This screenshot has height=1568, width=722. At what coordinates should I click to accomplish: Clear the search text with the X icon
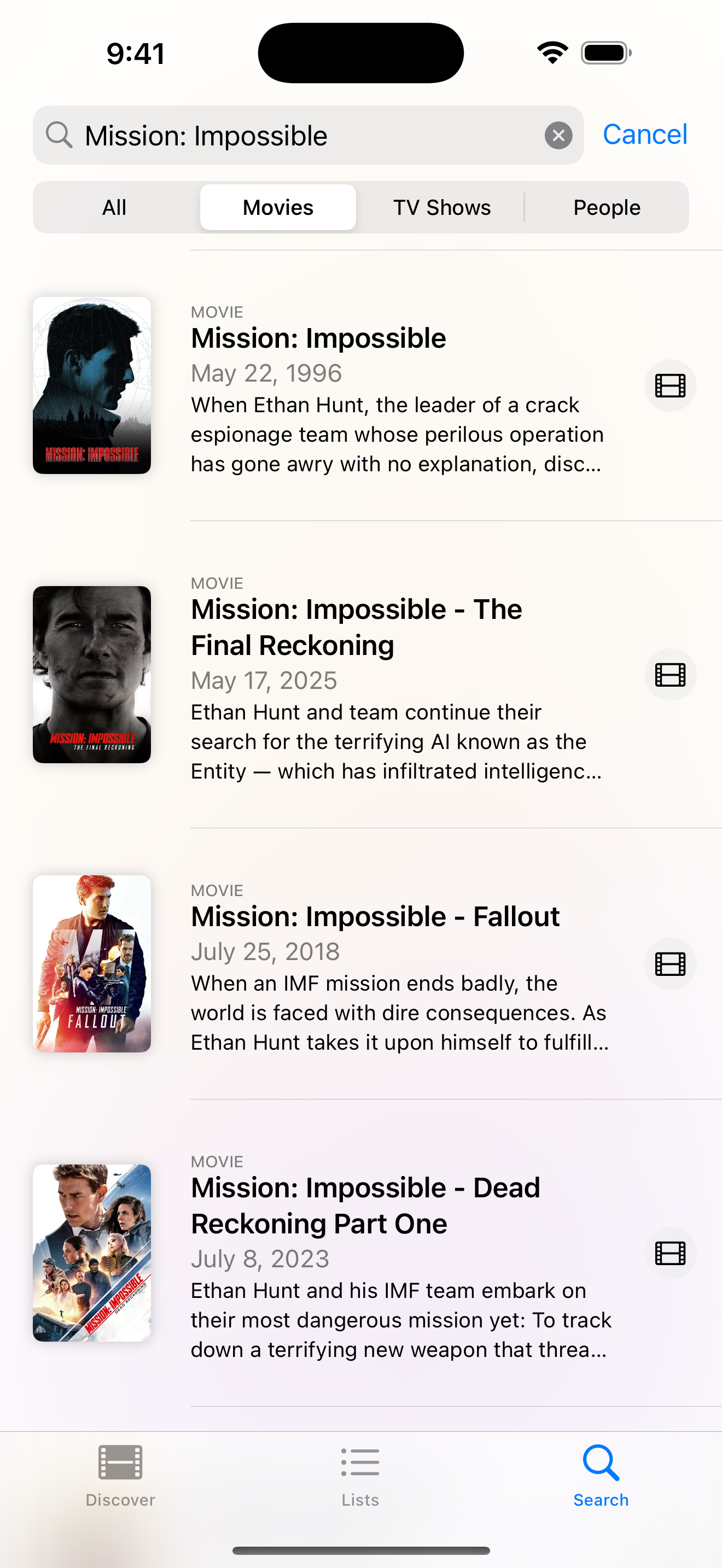558,135
